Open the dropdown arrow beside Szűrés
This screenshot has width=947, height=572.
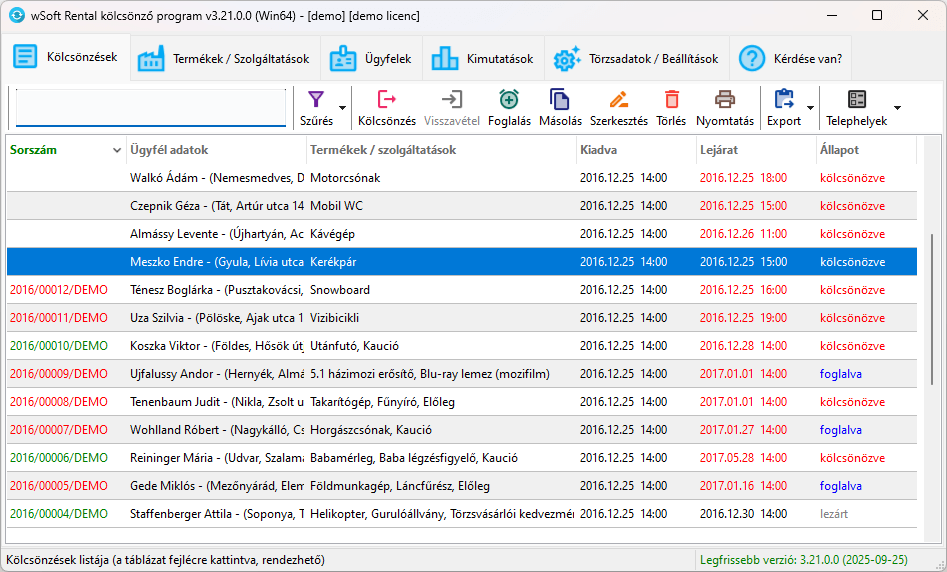[342, 108]
